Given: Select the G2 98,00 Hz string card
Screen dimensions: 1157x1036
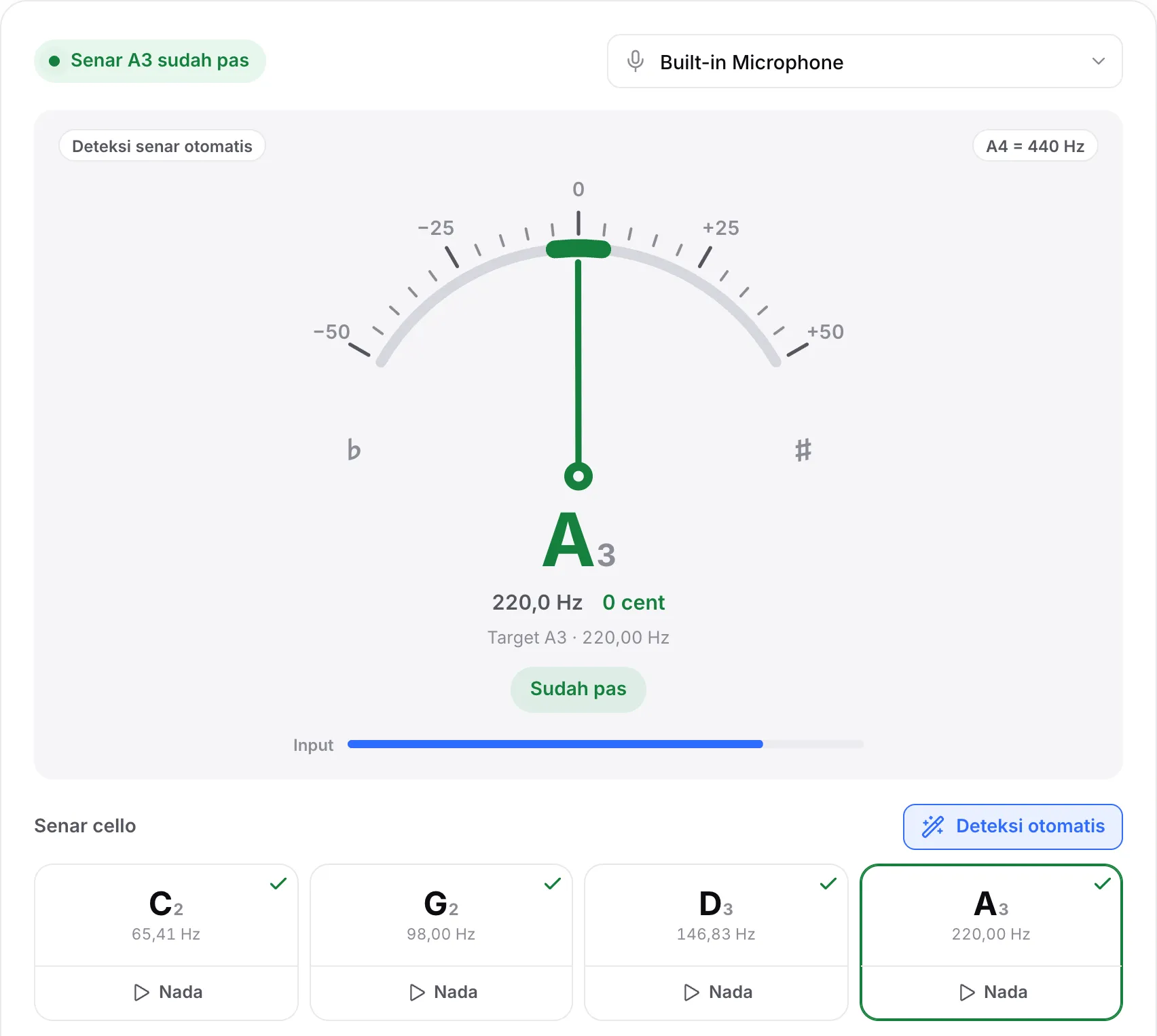Looking at the screenshot, I should [441, 915].
